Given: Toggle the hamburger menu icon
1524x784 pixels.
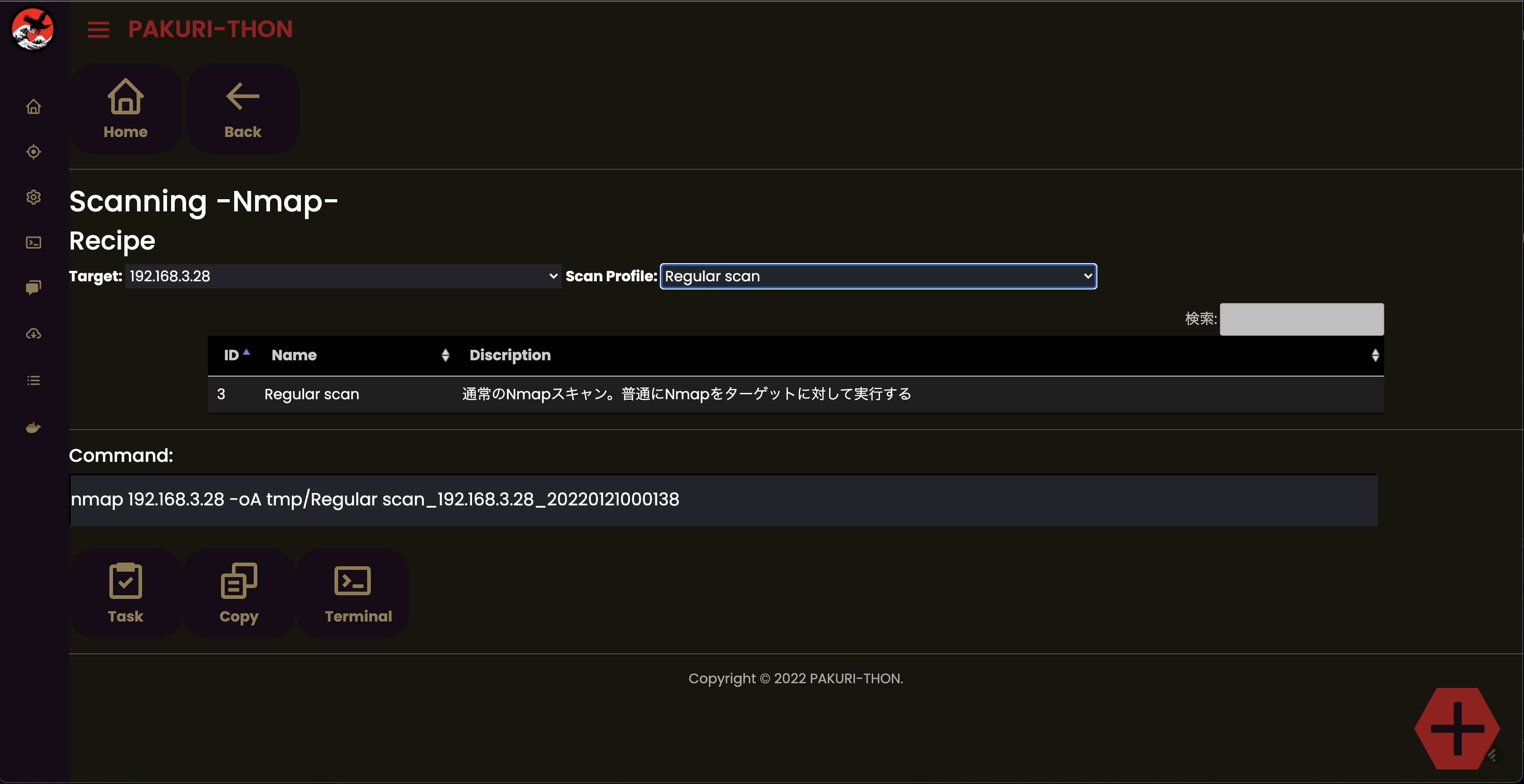Looking at the screenshot, I should coord(98,29).
